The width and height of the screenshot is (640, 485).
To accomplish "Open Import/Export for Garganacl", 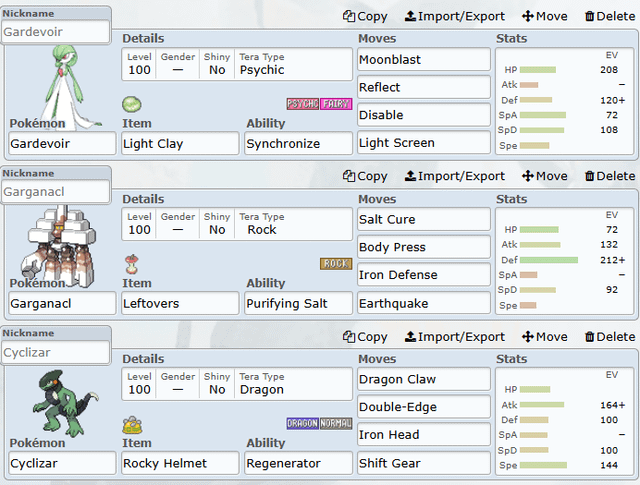I will coord(454,176).
